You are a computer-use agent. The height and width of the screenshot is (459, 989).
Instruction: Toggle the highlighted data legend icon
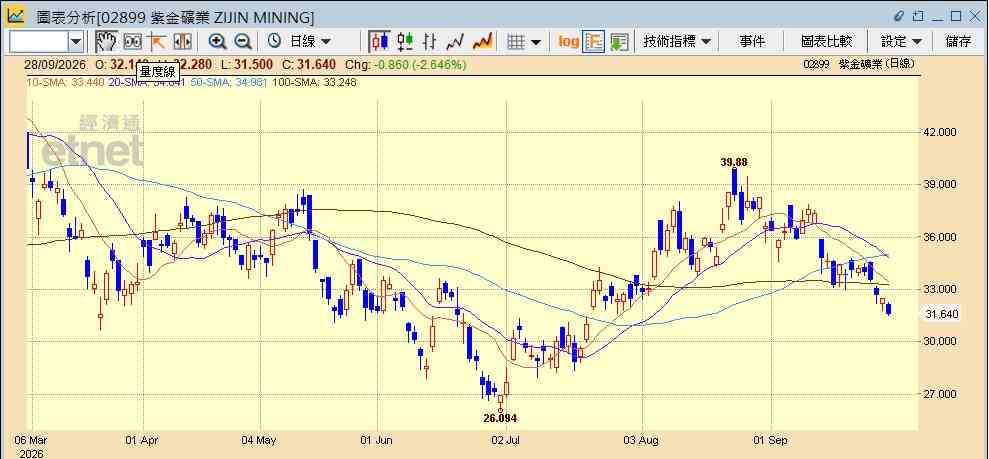tap(594, 42)
